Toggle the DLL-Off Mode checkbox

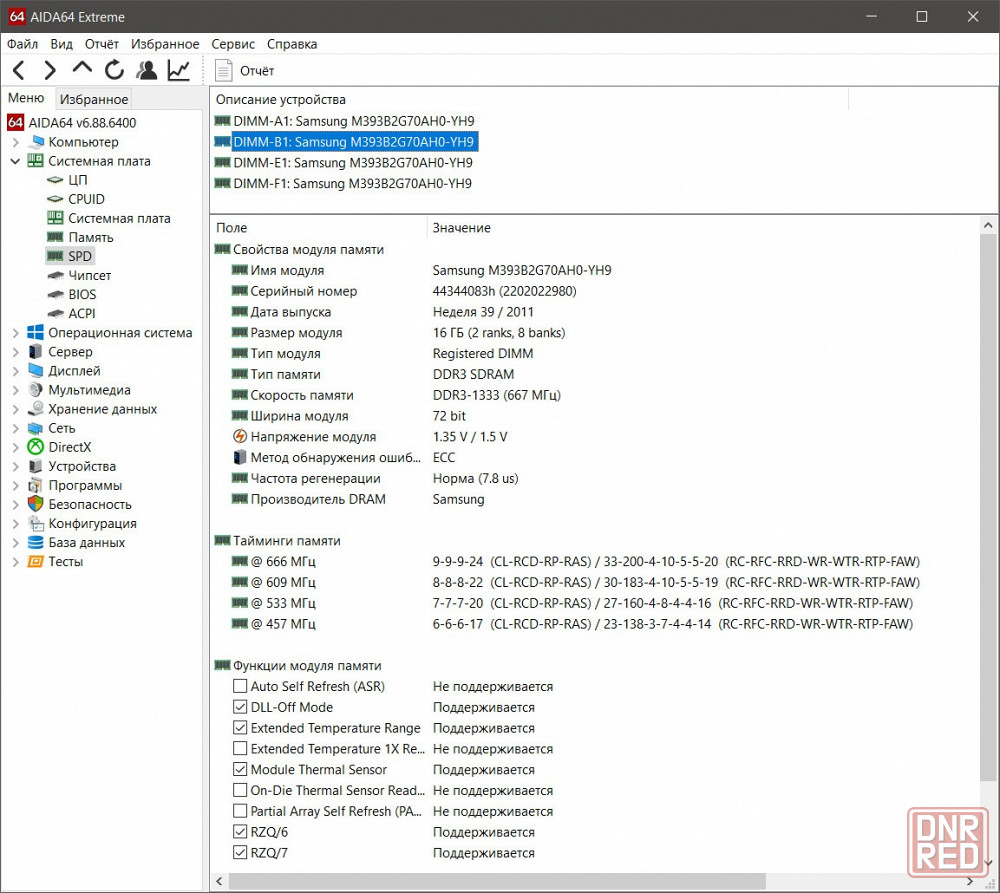(240, 707)
